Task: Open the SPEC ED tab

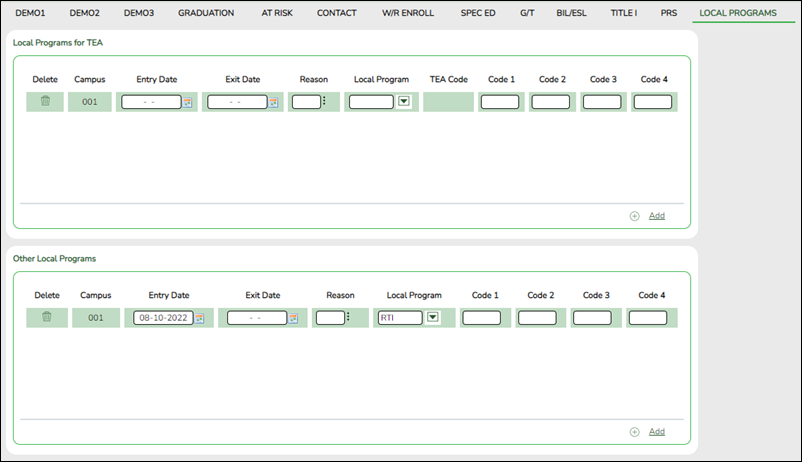Action: [476, 13]
